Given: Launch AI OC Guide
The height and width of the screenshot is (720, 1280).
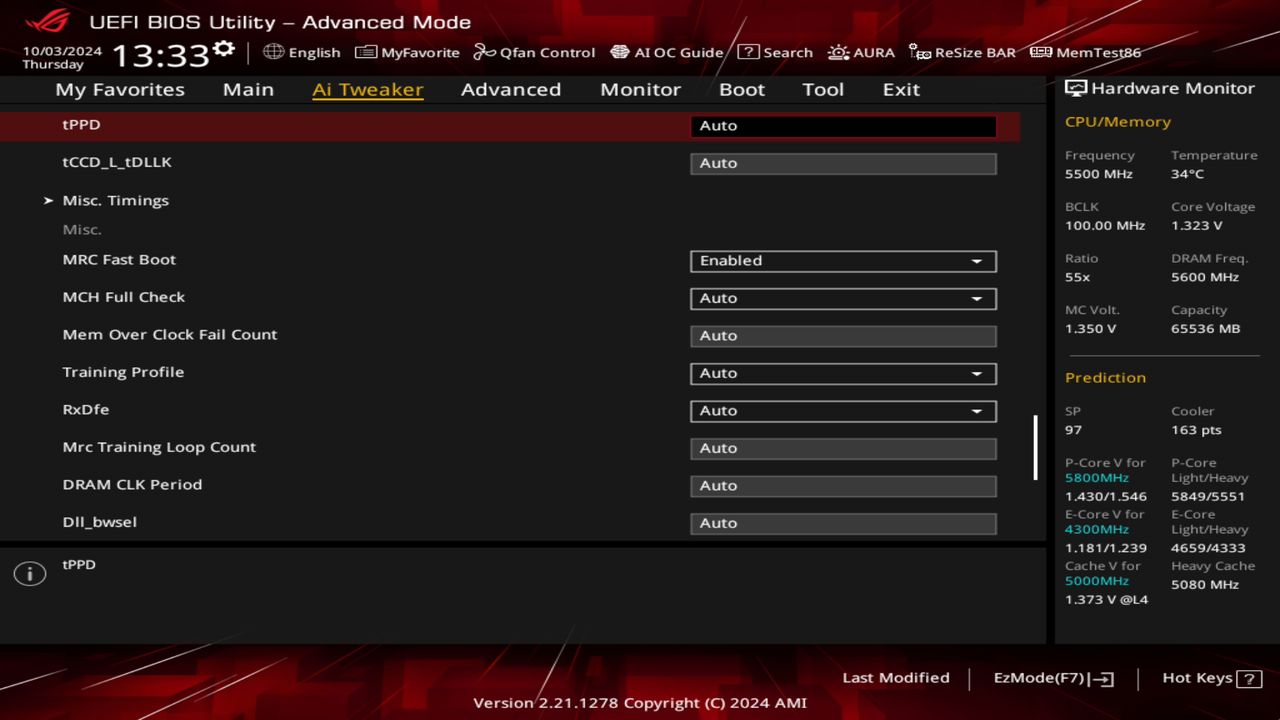Looking at the screenshot, I should 666,52.
